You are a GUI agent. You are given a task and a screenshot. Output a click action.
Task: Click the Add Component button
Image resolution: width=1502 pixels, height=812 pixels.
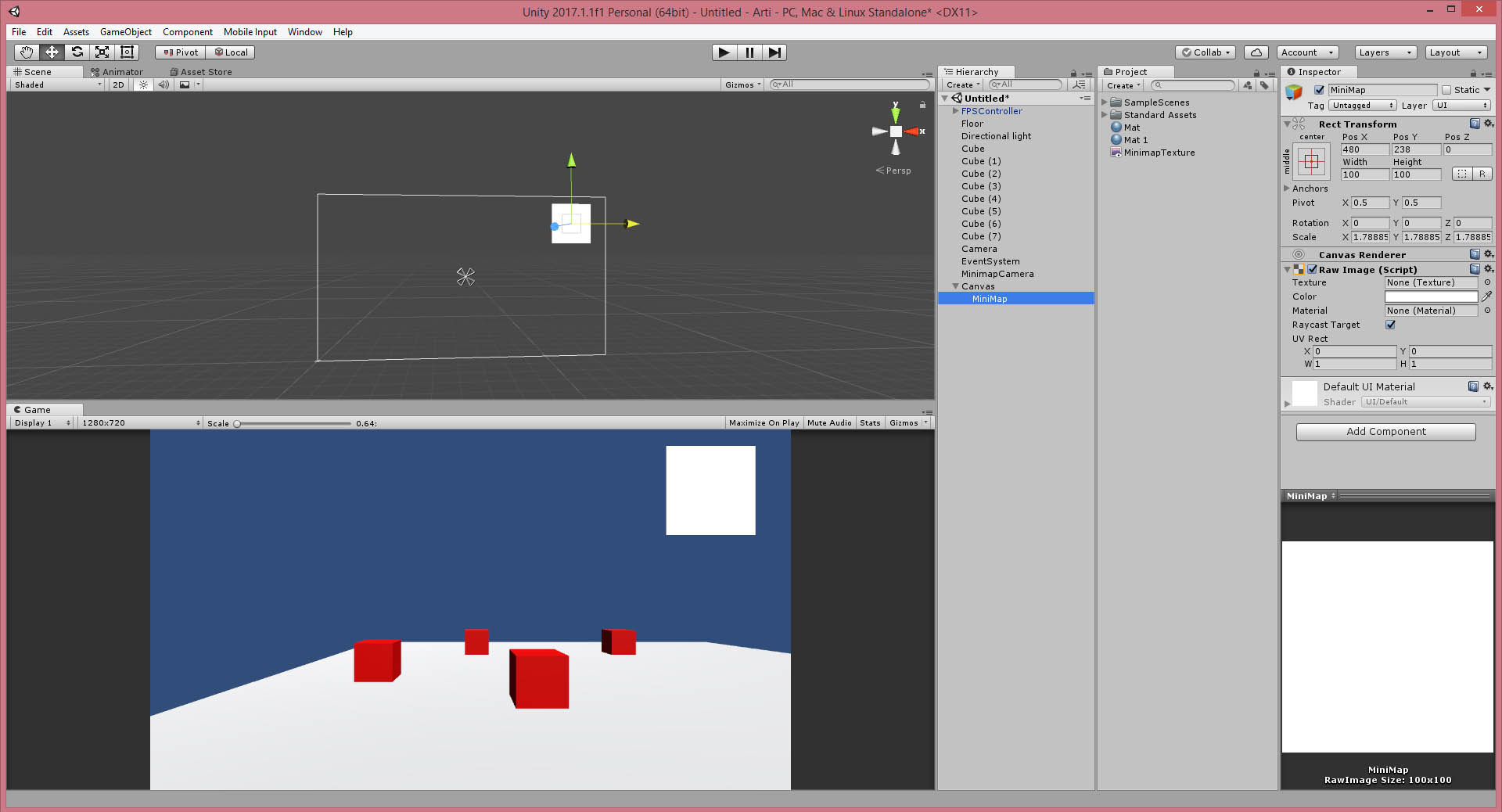tap(1385, 432)
